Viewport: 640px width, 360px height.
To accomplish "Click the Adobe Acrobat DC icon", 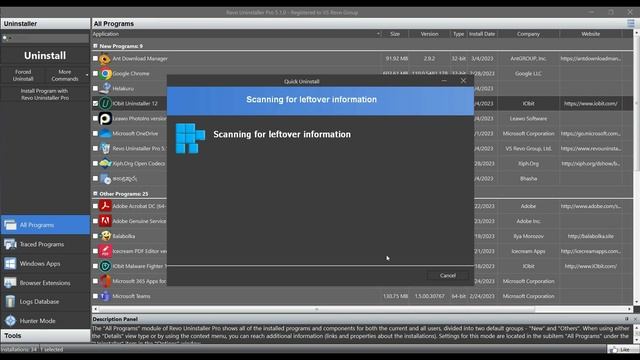I will click(x=105, y=206).
